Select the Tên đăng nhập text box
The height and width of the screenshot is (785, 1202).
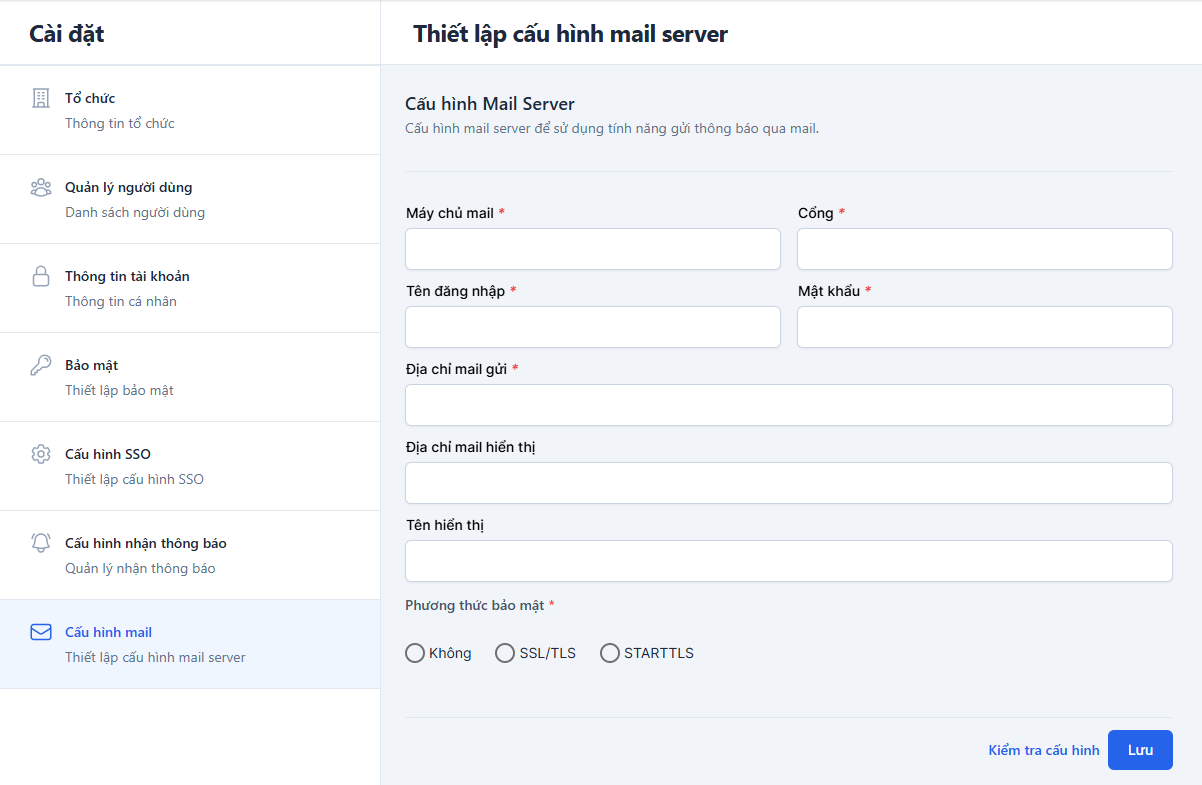pyautogui.click(x=592, y=327)
